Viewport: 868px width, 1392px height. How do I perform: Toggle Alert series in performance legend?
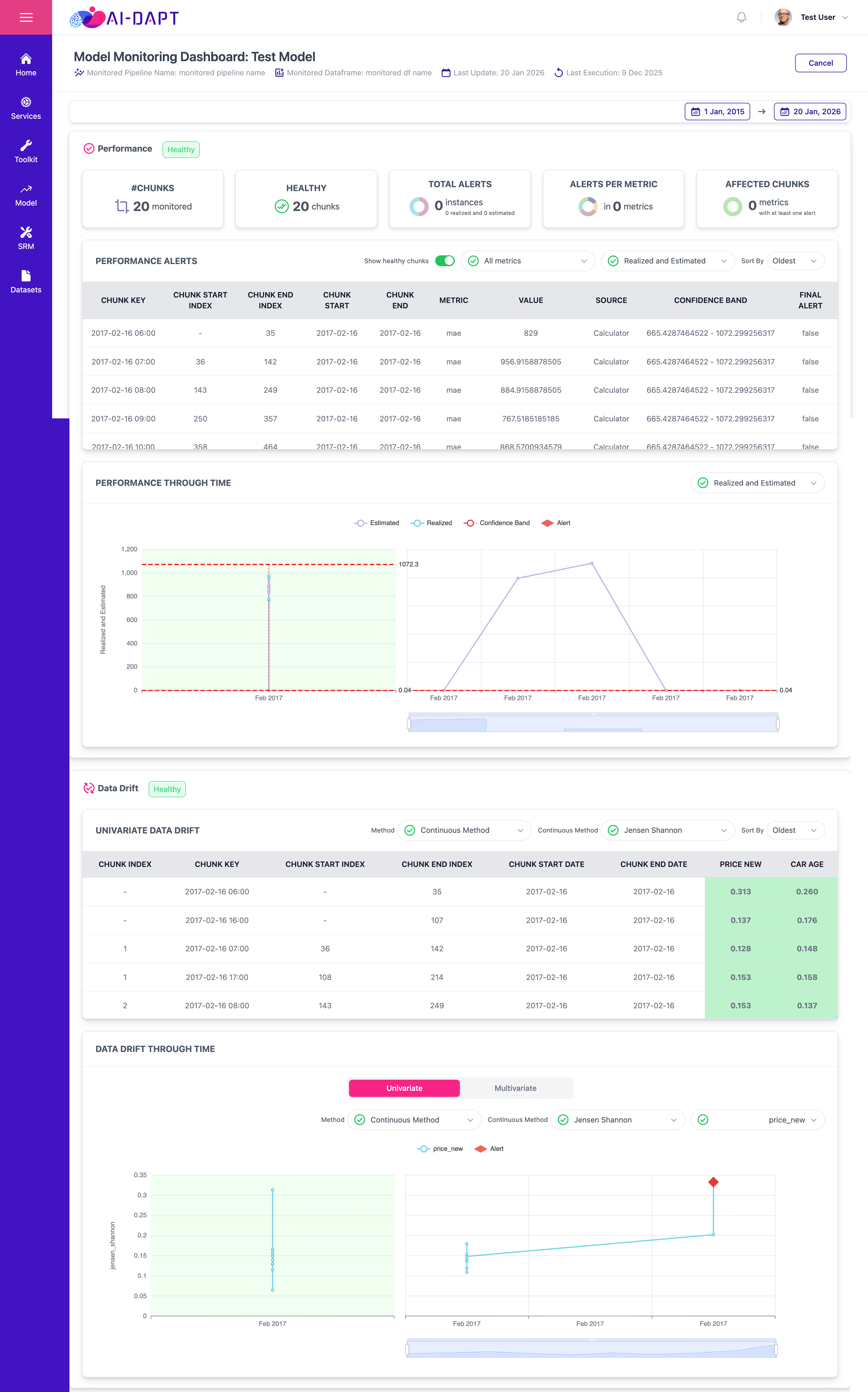tap(556, 523)
